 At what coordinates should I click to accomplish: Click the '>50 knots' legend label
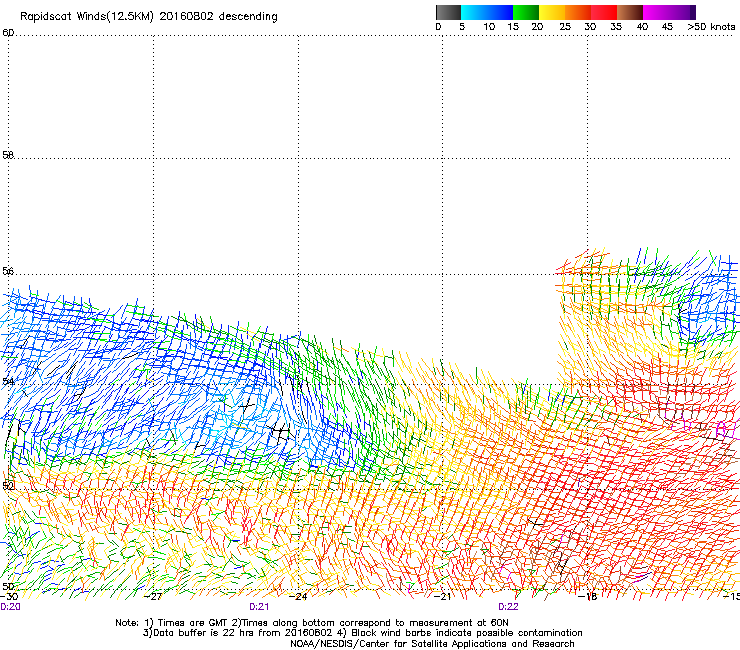point(711,26)
